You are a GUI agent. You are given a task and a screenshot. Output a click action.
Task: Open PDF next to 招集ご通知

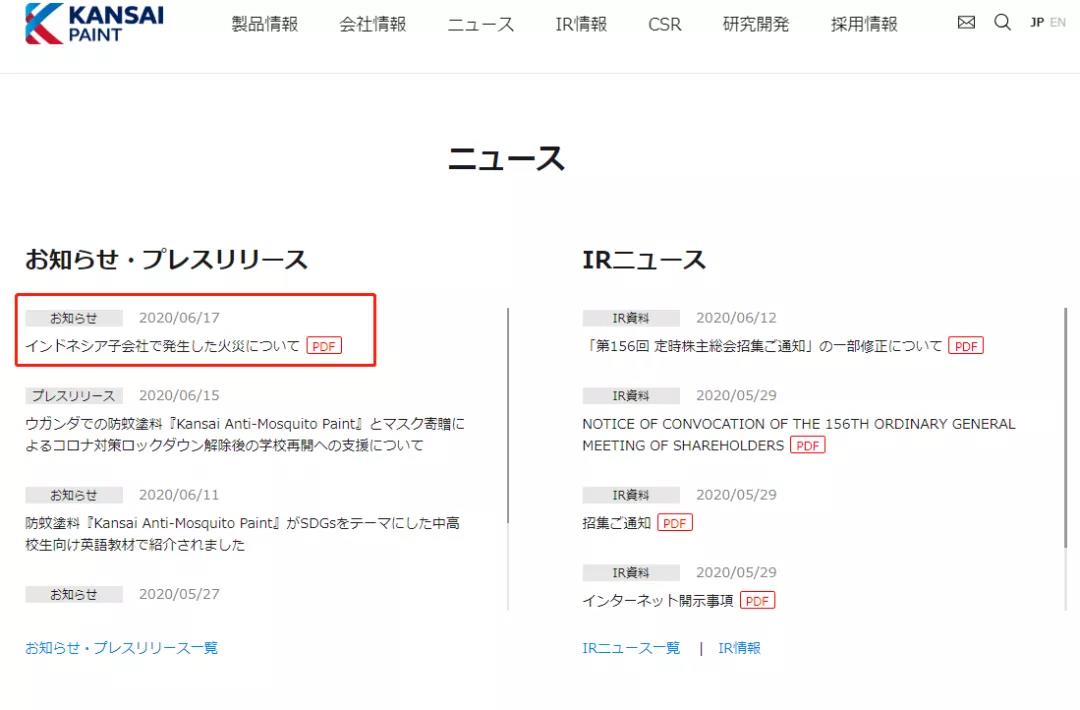[675, 523]
